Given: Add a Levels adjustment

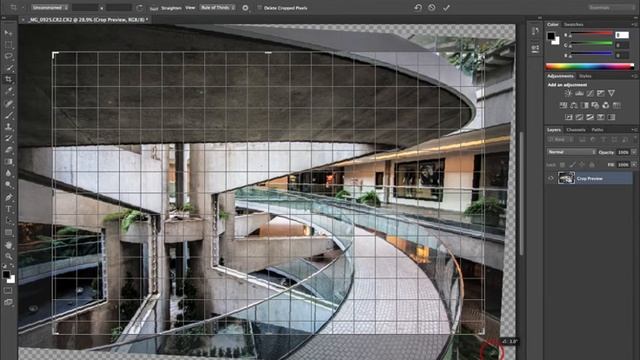Looking at the screenshot, I should click(x=579, y=93).
